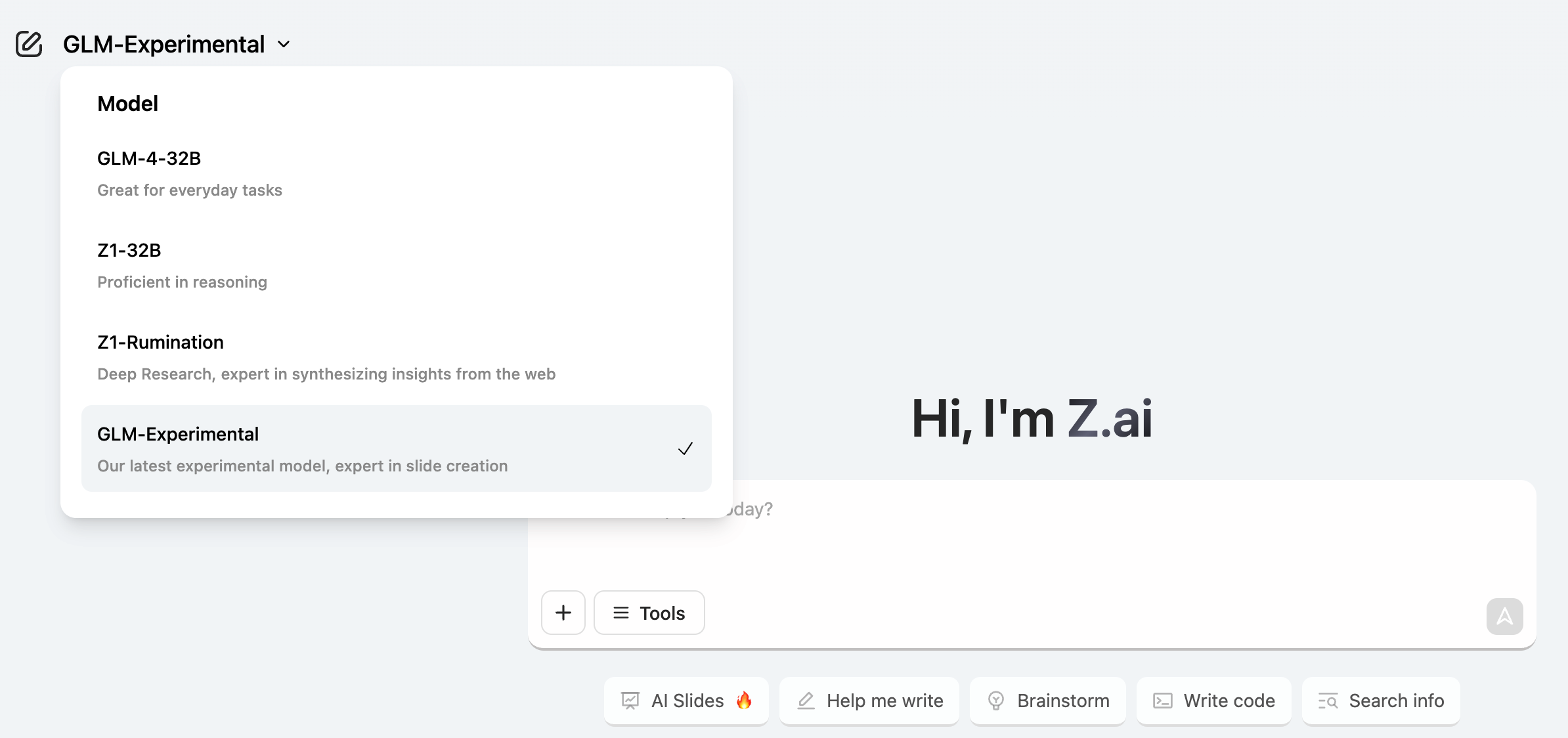Open the Tools menu

649,613
